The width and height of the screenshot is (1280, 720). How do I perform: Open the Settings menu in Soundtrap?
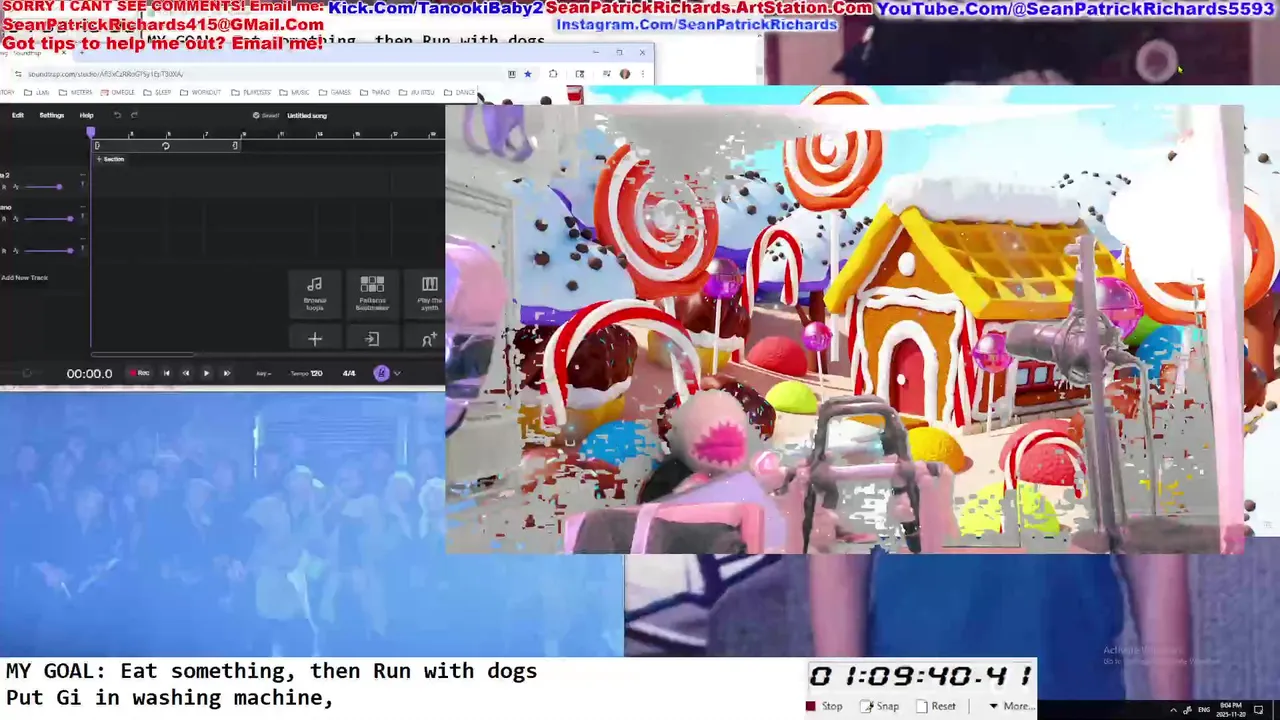pos(52,115)
